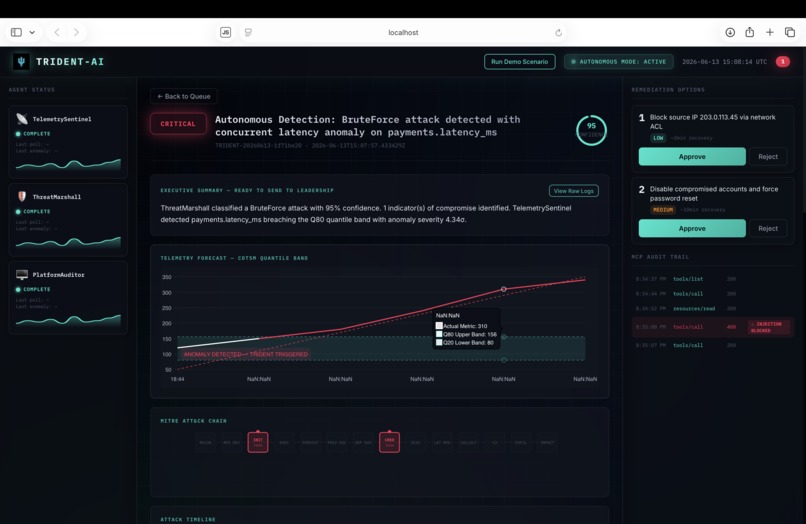
Task: Click the TelemetrySentinel satellite dish icon
Action: [22, 119]
